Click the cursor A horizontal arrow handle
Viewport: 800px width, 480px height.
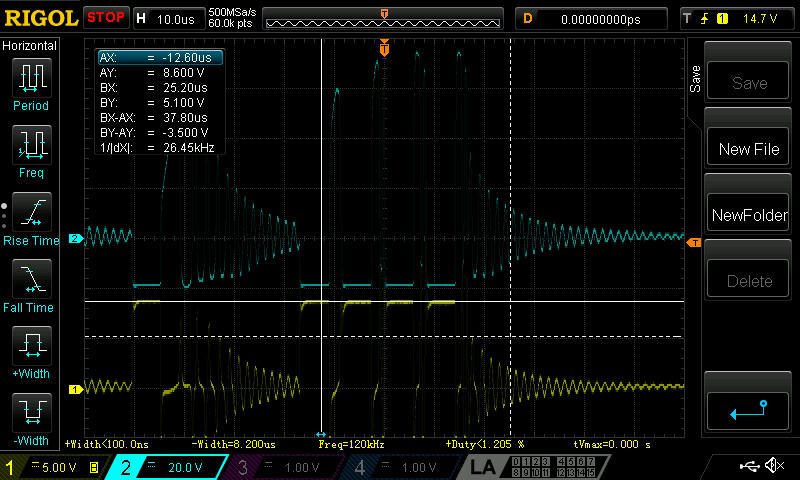(321, 435)
